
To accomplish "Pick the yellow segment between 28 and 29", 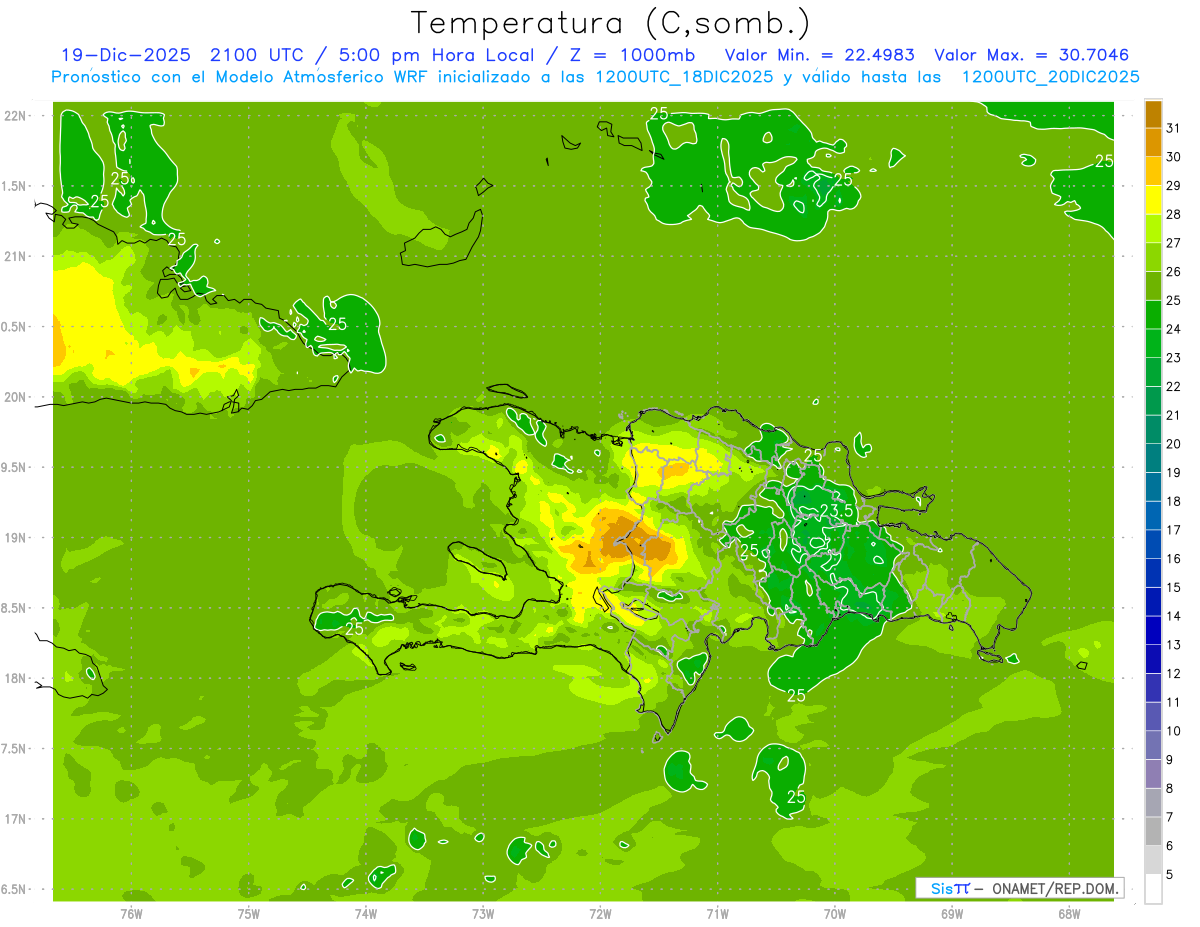I will coord(1153,200).
